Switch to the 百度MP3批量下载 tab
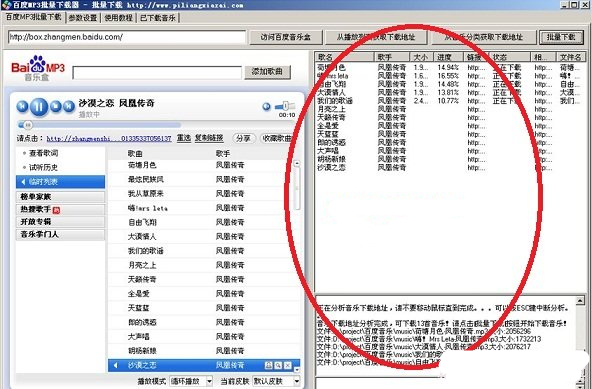 tap(34, 17)
